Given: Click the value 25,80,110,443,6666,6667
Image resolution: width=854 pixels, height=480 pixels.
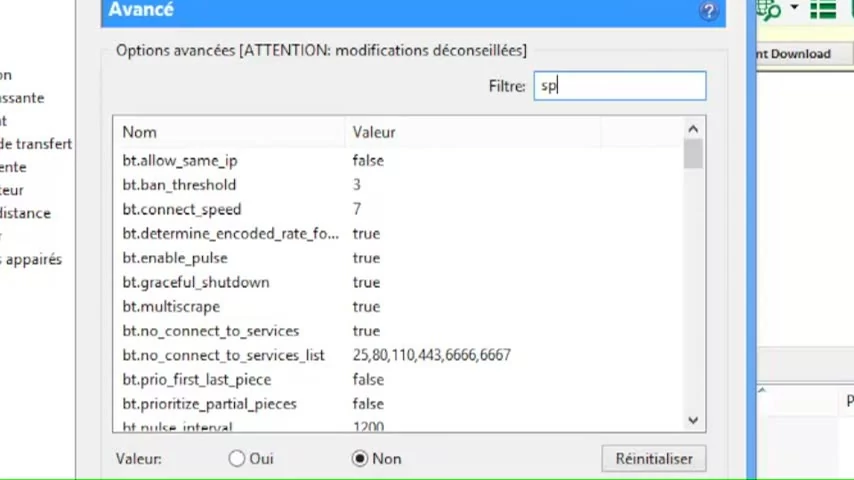Looking at the screenshot, I should [431, 355].
